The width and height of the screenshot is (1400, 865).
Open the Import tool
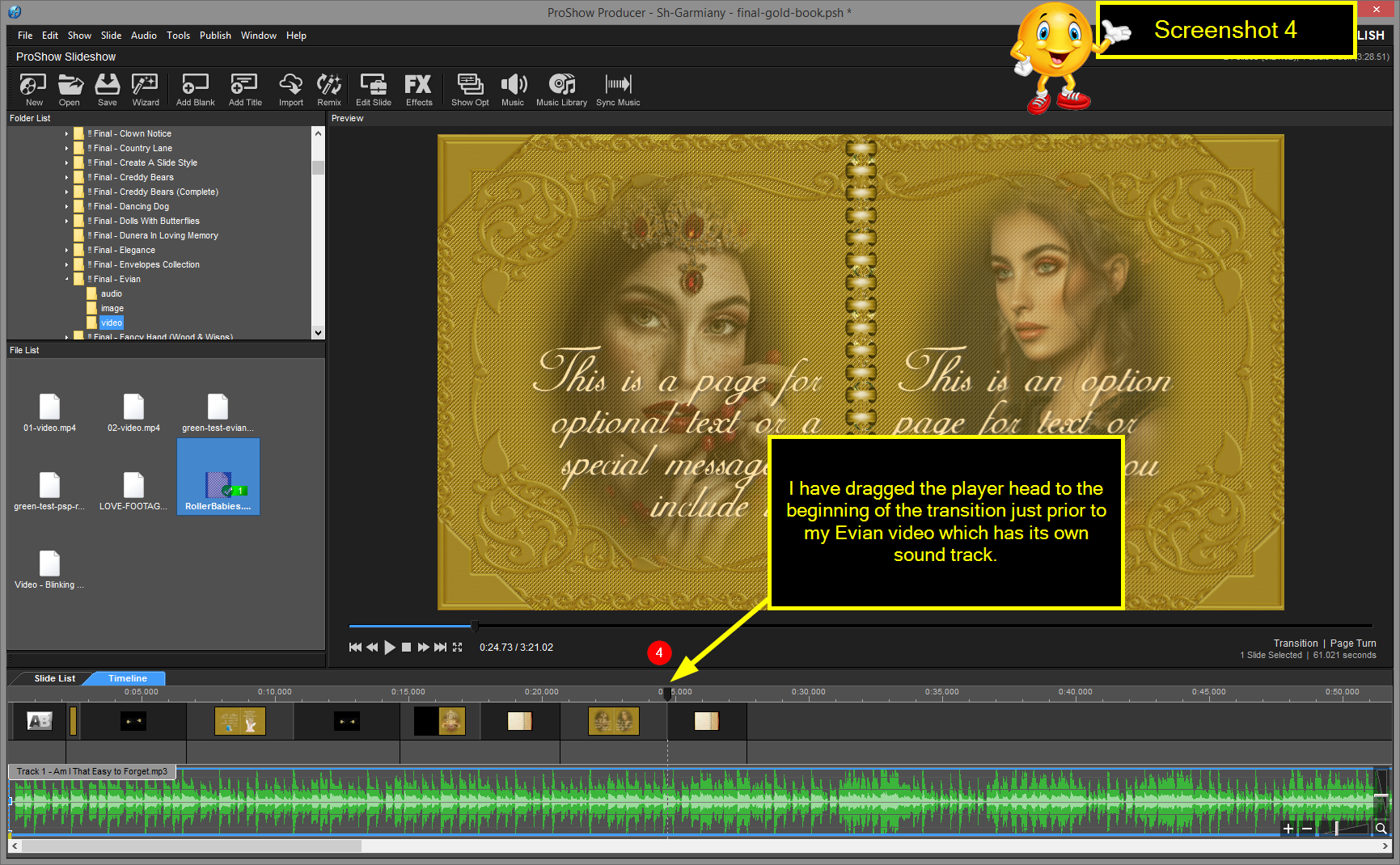[x=290, y=89]
